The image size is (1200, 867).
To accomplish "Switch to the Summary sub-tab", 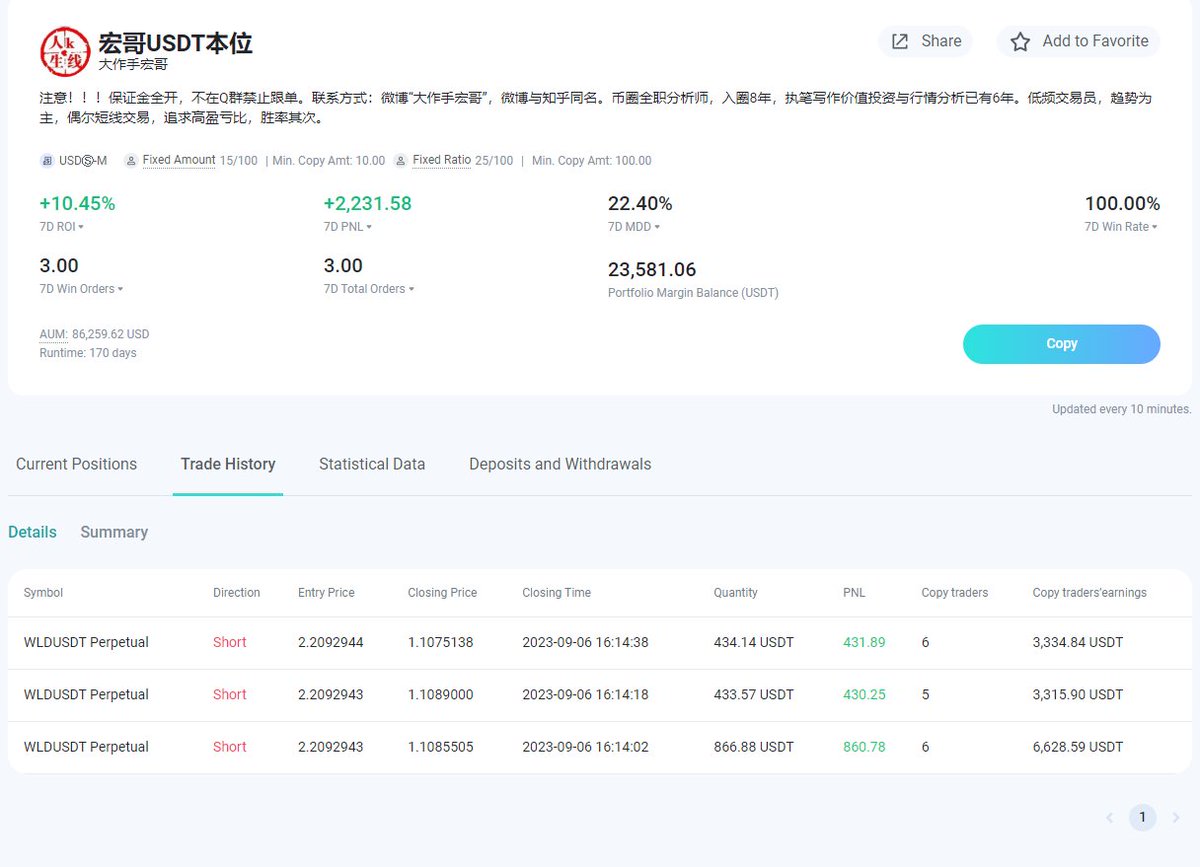I will pos(114,532).
